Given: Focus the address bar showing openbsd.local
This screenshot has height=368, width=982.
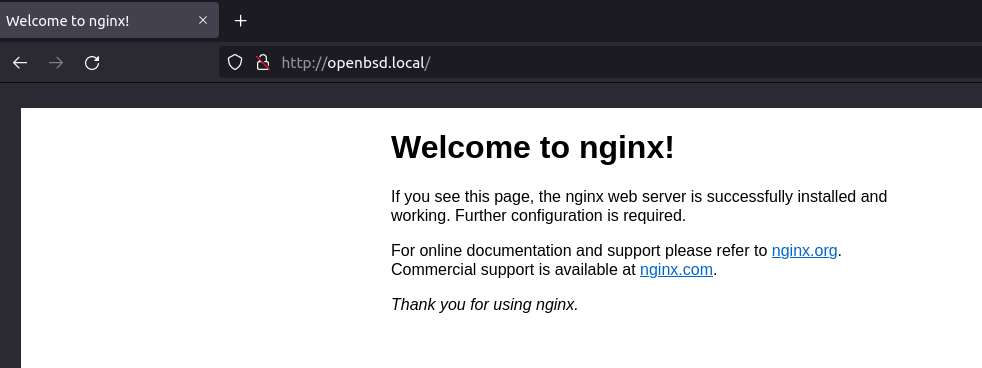Looking at the screenshot, I should click(600, 63).
